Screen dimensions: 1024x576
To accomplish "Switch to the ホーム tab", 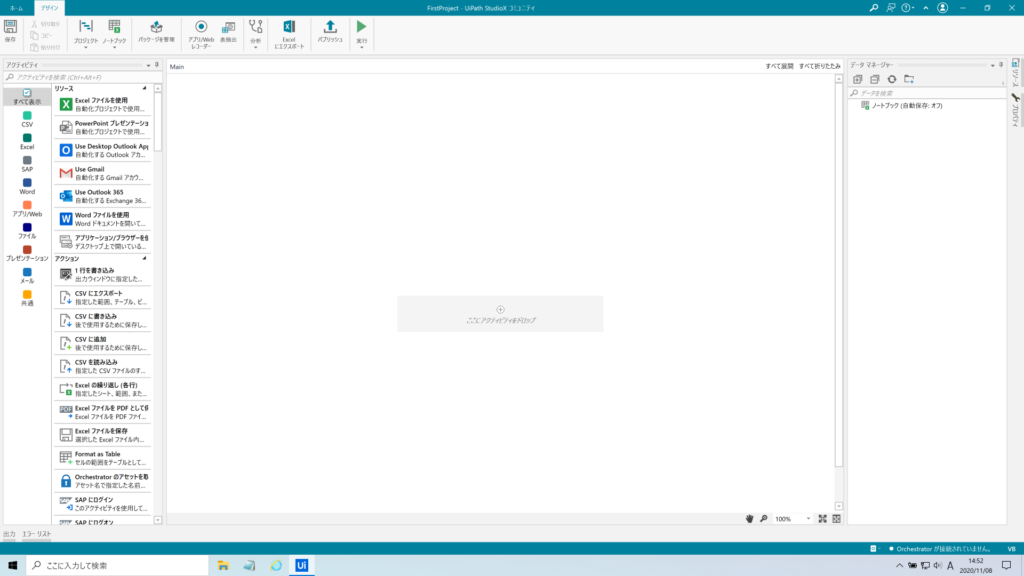I will [16, 8].
